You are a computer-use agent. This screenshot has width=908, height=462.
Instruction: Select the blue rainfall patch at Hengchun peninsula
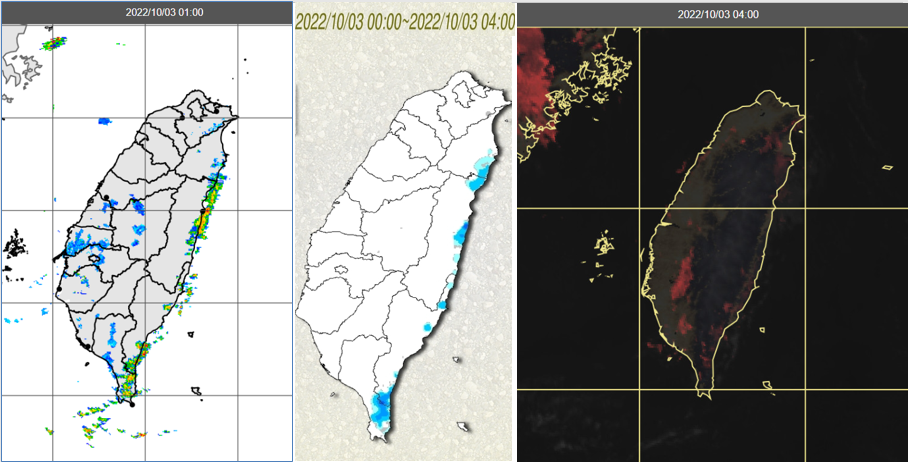point(380,406)
